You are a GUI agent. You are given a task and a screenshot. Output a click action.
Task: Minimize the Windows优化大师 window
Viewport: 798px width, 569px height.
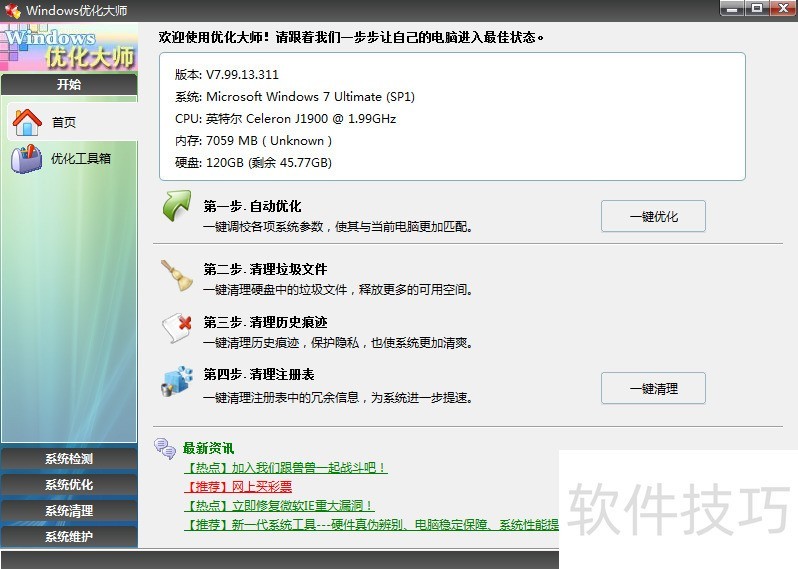tap(732, 8)
